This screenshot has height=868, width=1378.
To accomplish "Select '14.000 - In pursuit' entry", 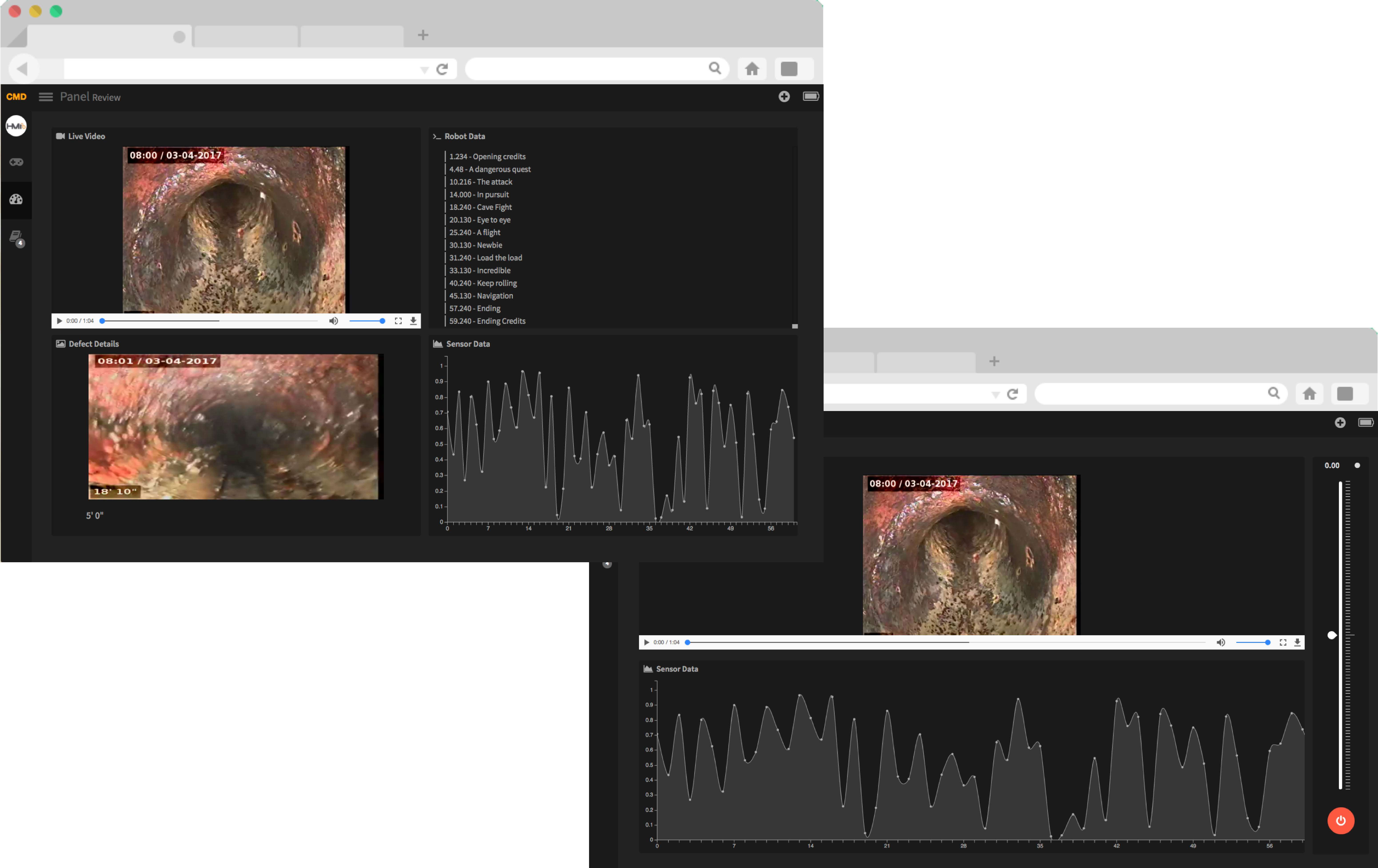I will coord(479,194).
